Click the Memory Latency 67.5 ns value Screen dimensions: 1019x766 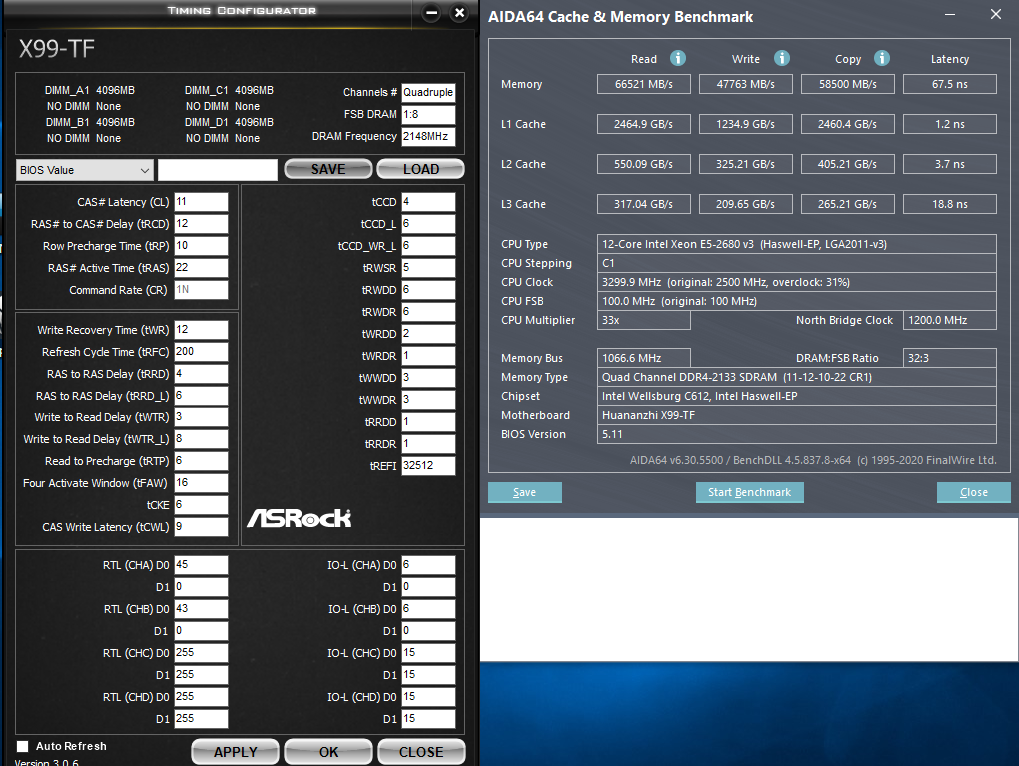[949, 84]
